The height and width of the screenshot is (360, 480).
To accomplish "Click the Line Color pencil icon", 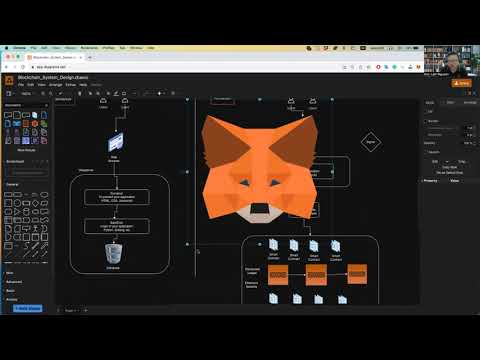I will coord(116,93).
